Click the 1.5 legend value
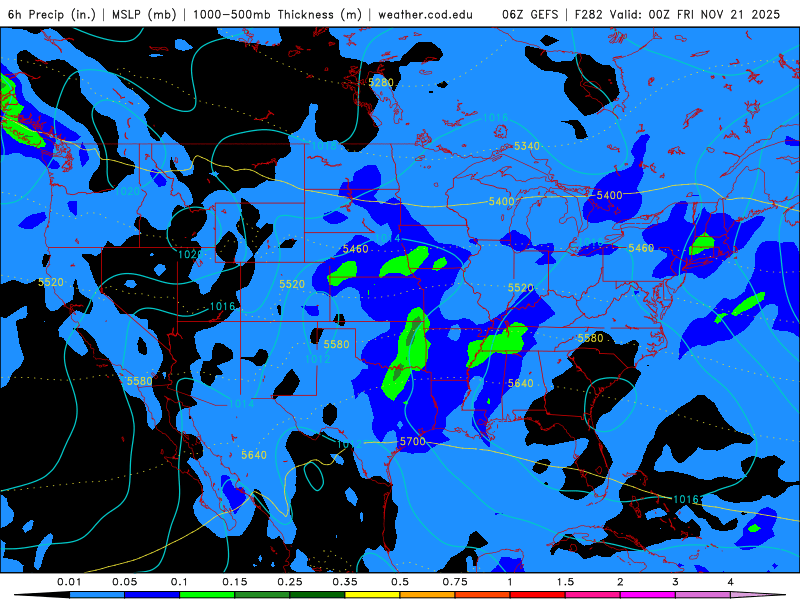The width and height of the screenshot is (800, 600). 565,582
